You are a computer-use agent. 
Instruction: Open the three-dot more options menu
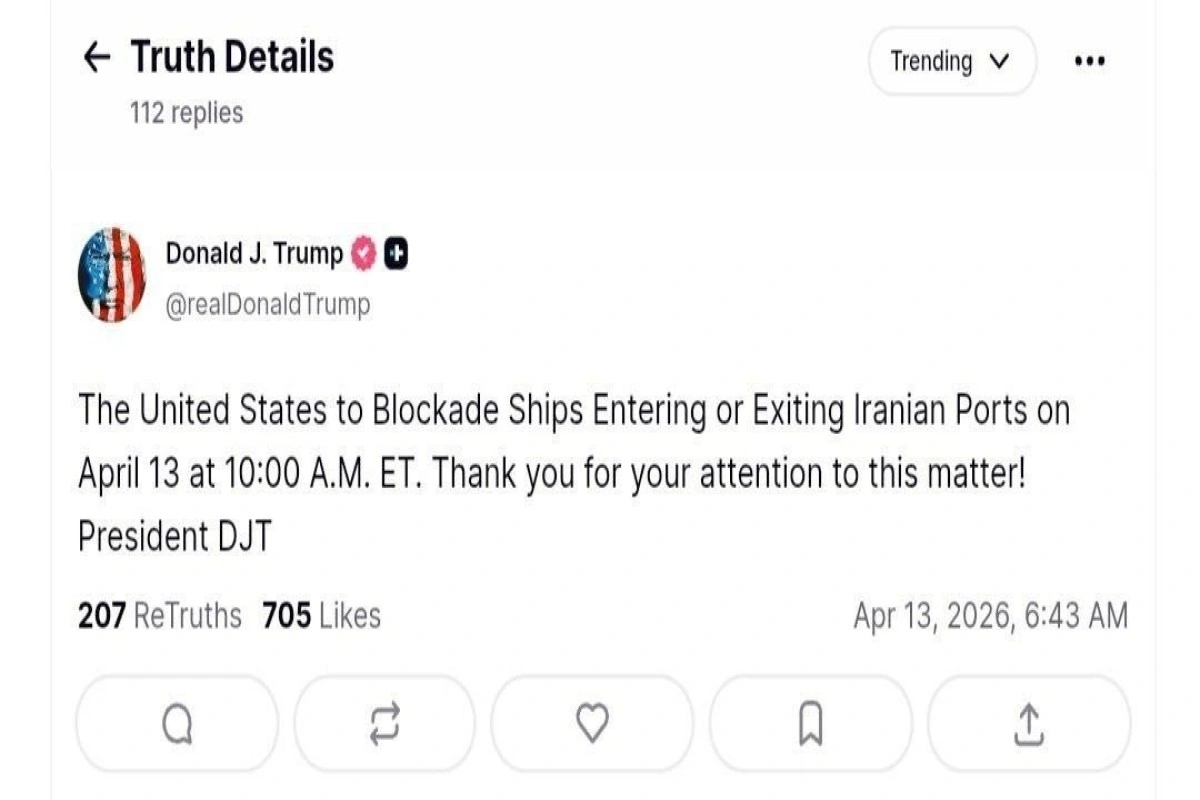1089,61
